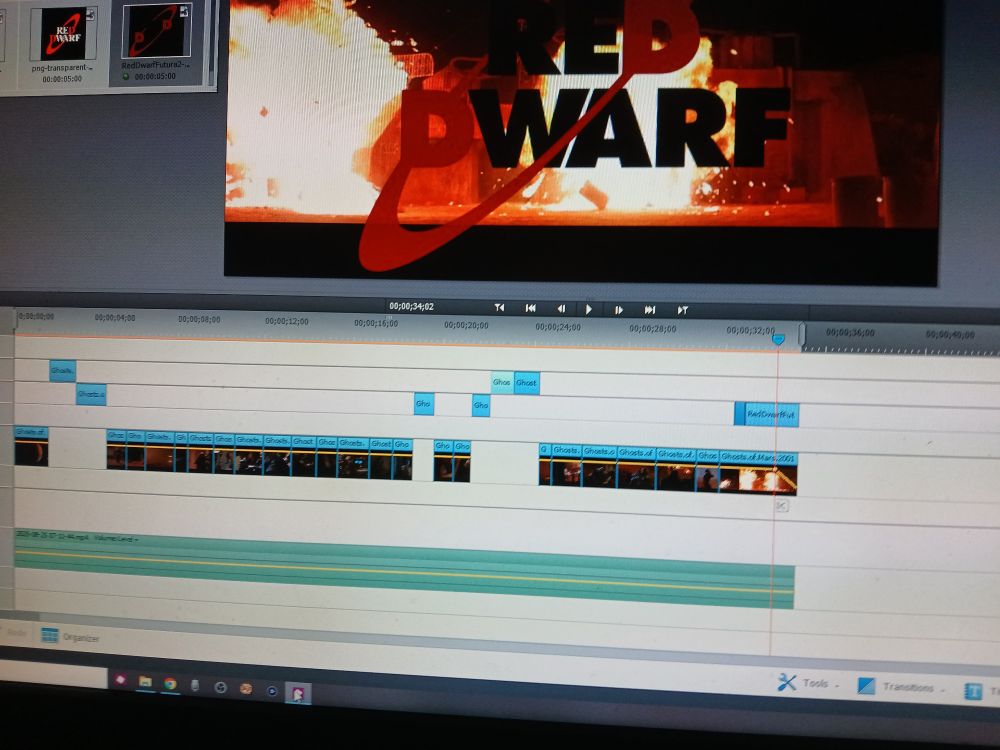Select the Gho overlay clip near 00;00;21
This screenshot has width=1000, height=750.
(481, 406)
